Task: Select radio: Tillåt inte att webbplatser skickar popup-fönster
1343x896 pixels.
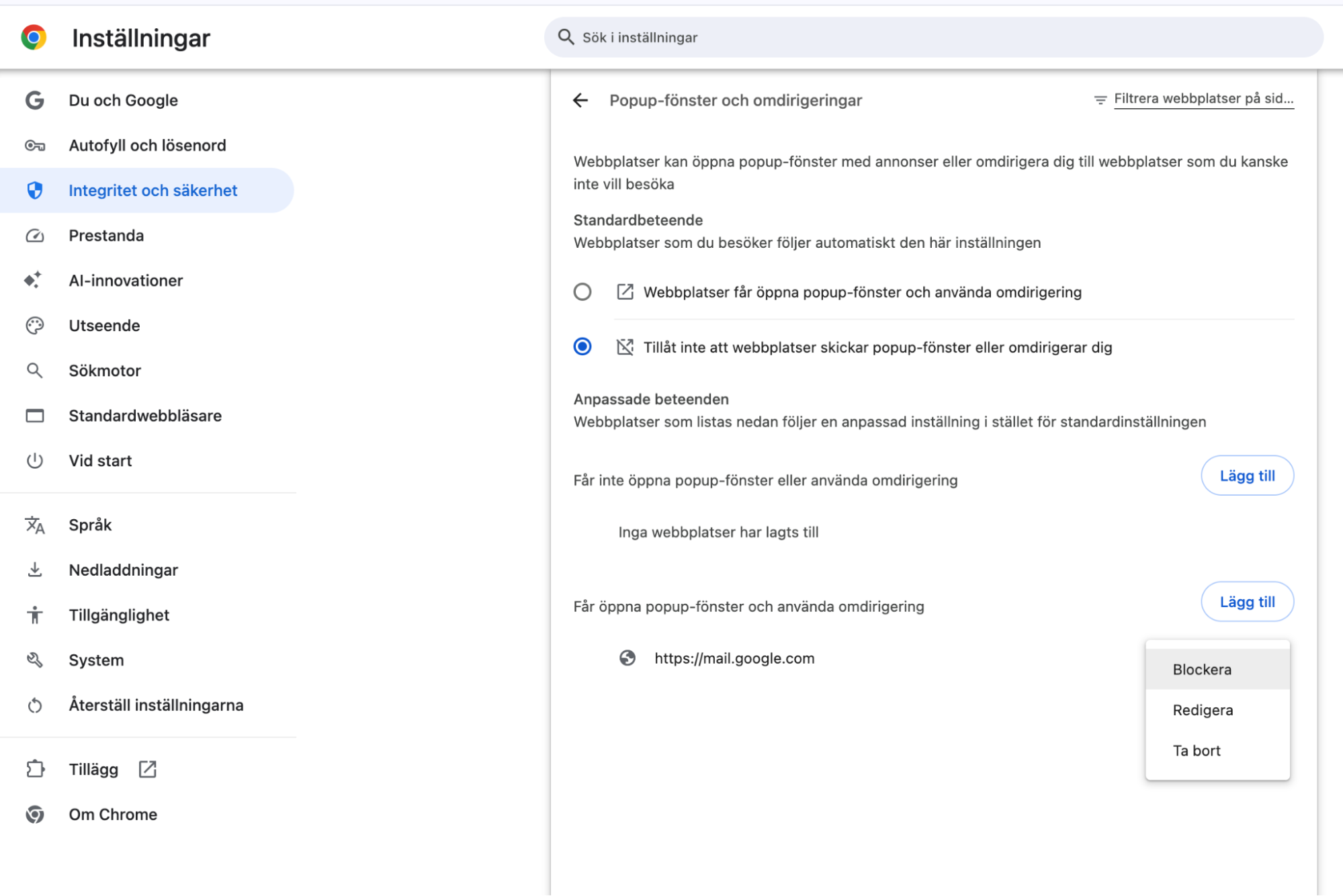Action: pyautogui.click(x=582, y=347)
